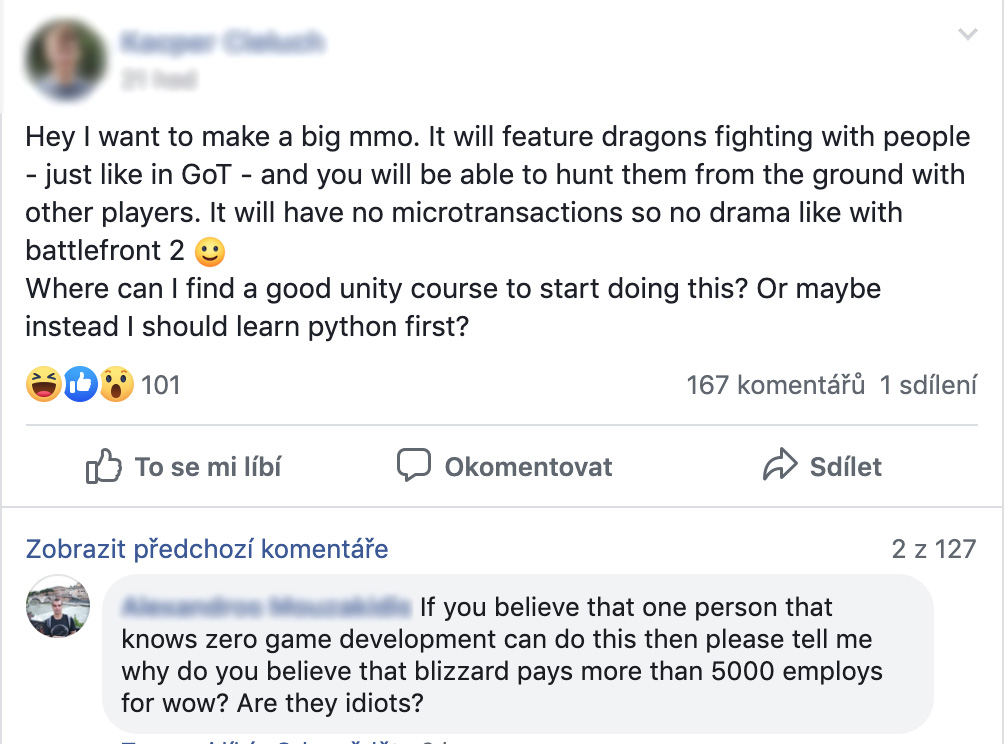Click the blue thumbs-up Like reaction icon

click(80, 384)
